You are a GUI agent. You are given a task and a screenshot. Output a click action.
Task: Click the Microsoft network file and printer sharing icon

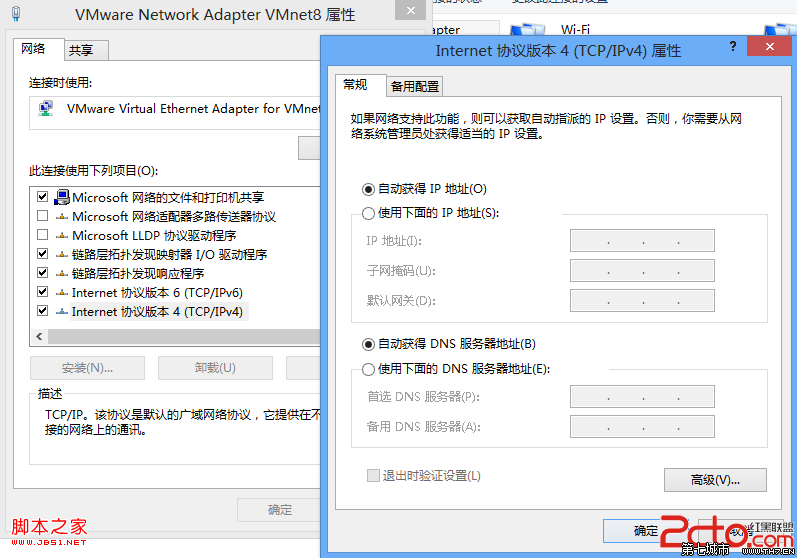click(x=62, y=197)
